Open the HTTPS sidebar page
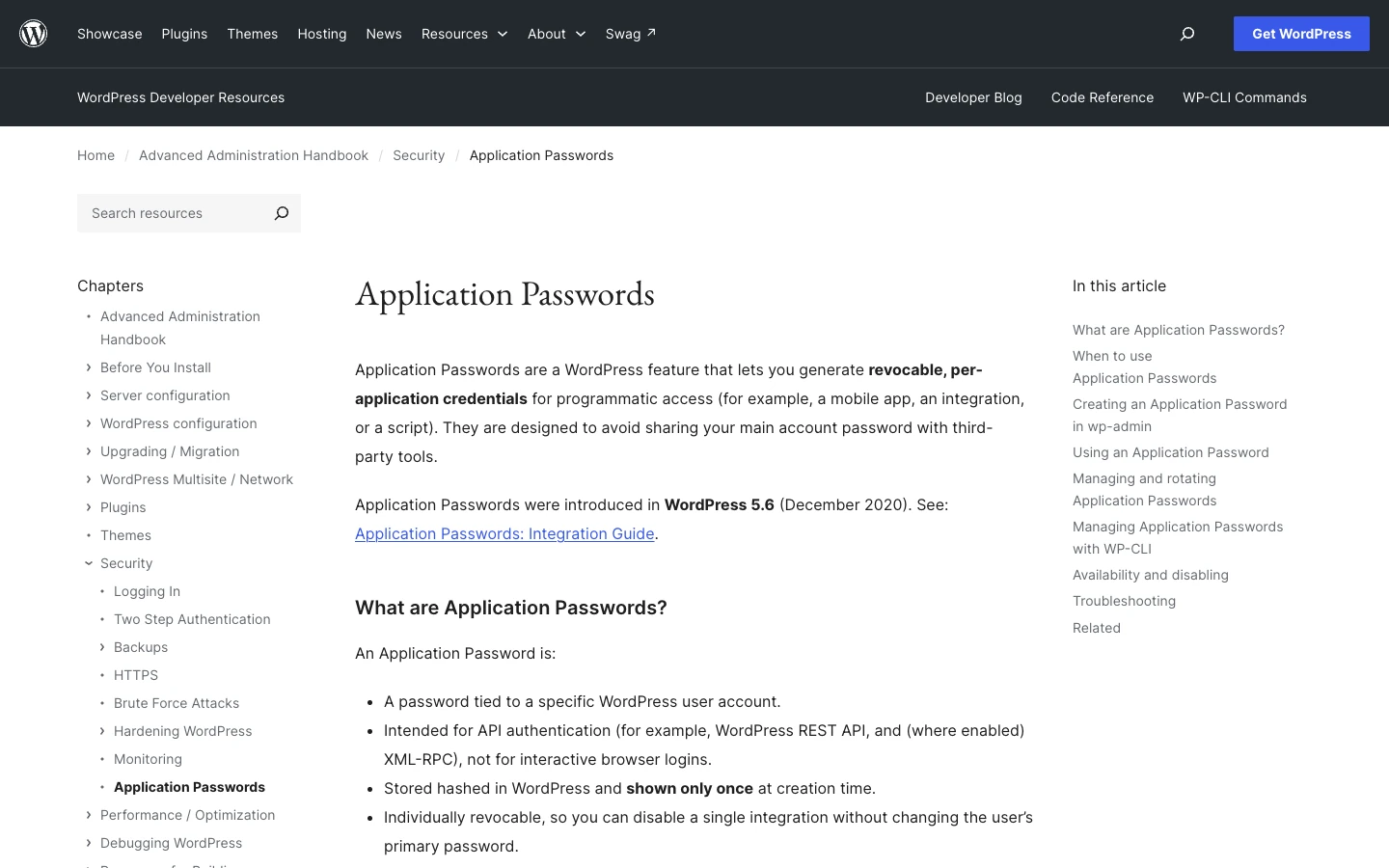Viewport: 1389px width, 868px height. (136, 675)
